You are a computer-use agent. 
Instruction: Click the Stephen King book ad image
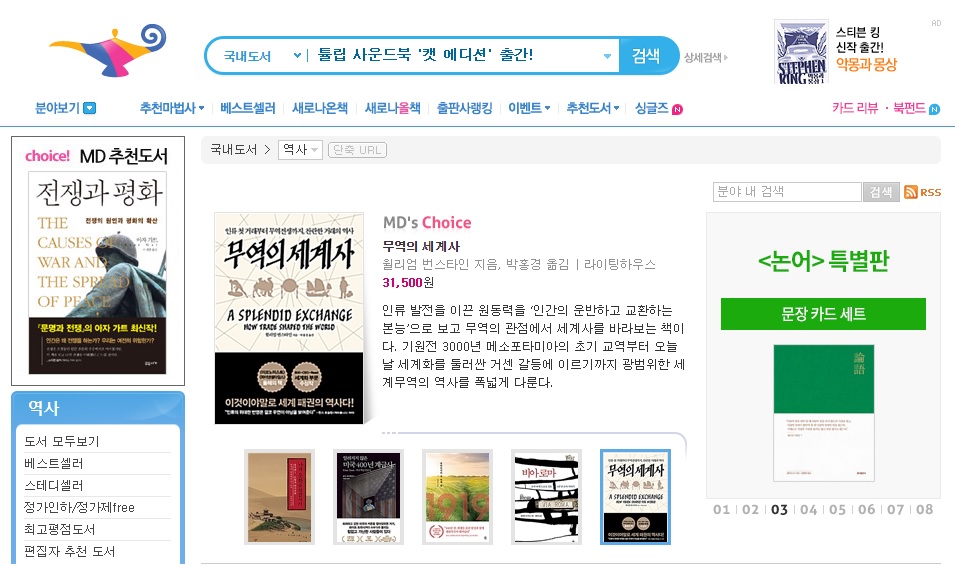click(x=801, y=51)
